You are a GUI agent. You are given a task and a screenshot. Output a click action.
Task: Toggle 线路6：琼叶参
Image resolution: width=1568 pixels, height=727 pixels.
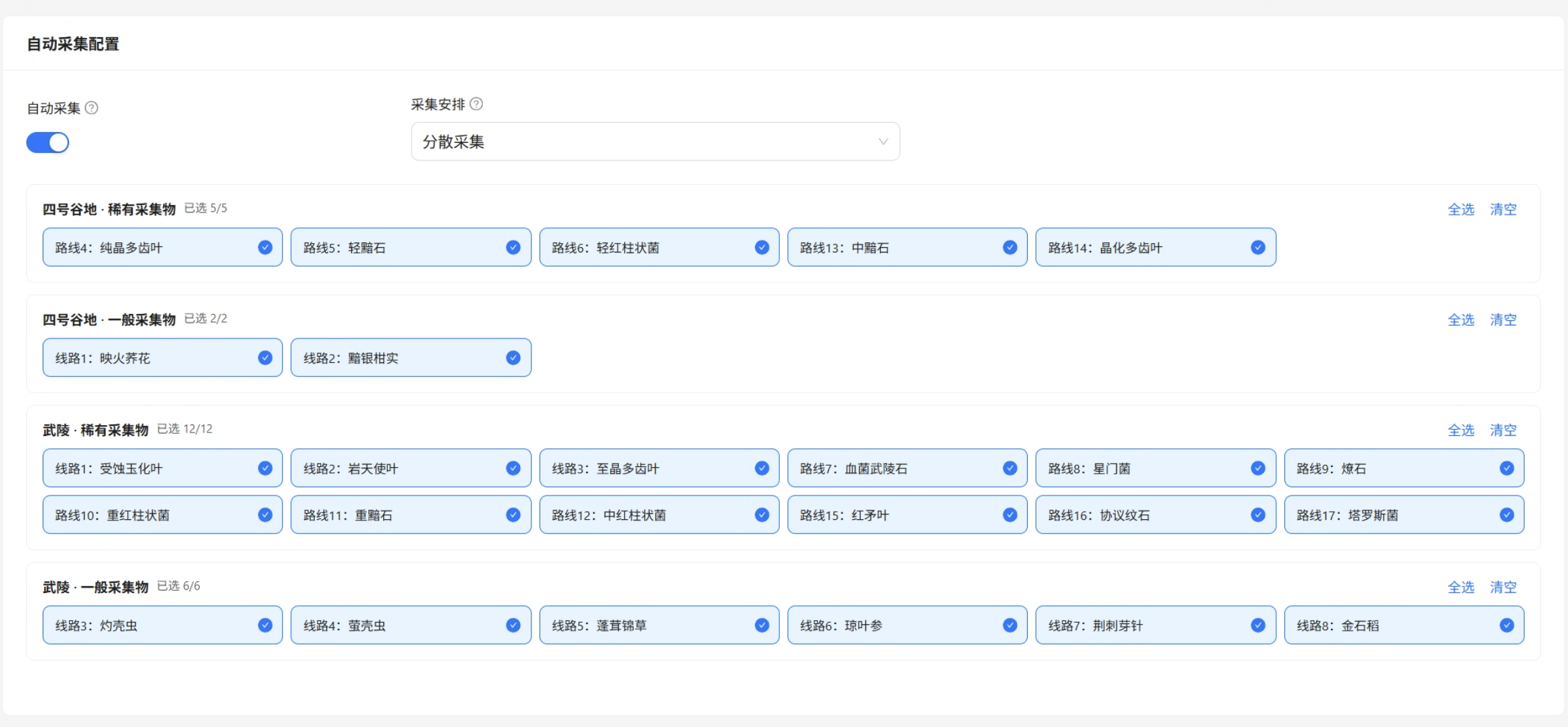pyautogui.click(x=907, y=625)
